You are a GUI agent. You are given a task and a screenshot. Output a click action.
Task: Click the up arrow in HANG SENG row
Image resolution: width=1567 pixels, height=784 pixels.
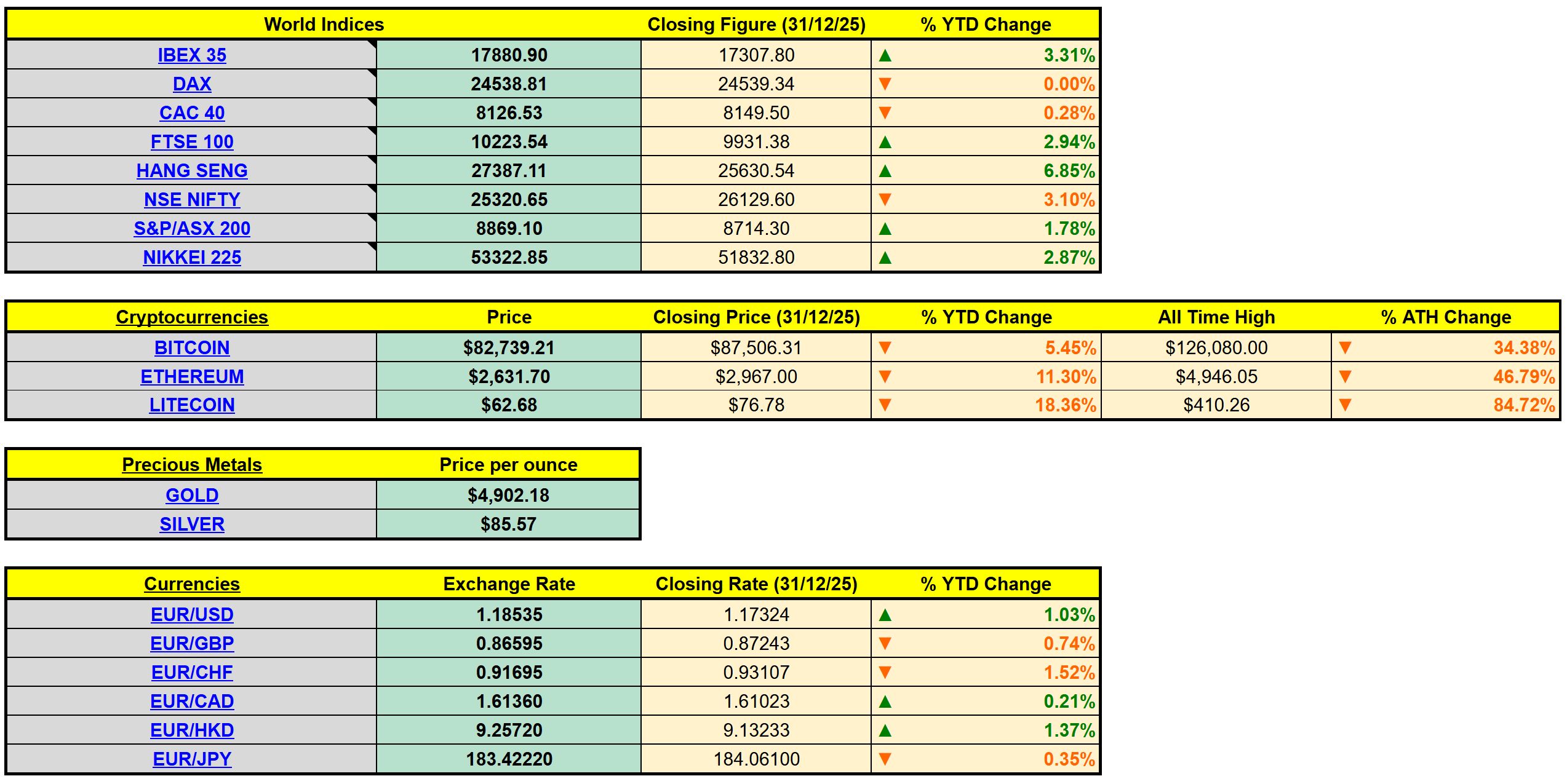885,171
